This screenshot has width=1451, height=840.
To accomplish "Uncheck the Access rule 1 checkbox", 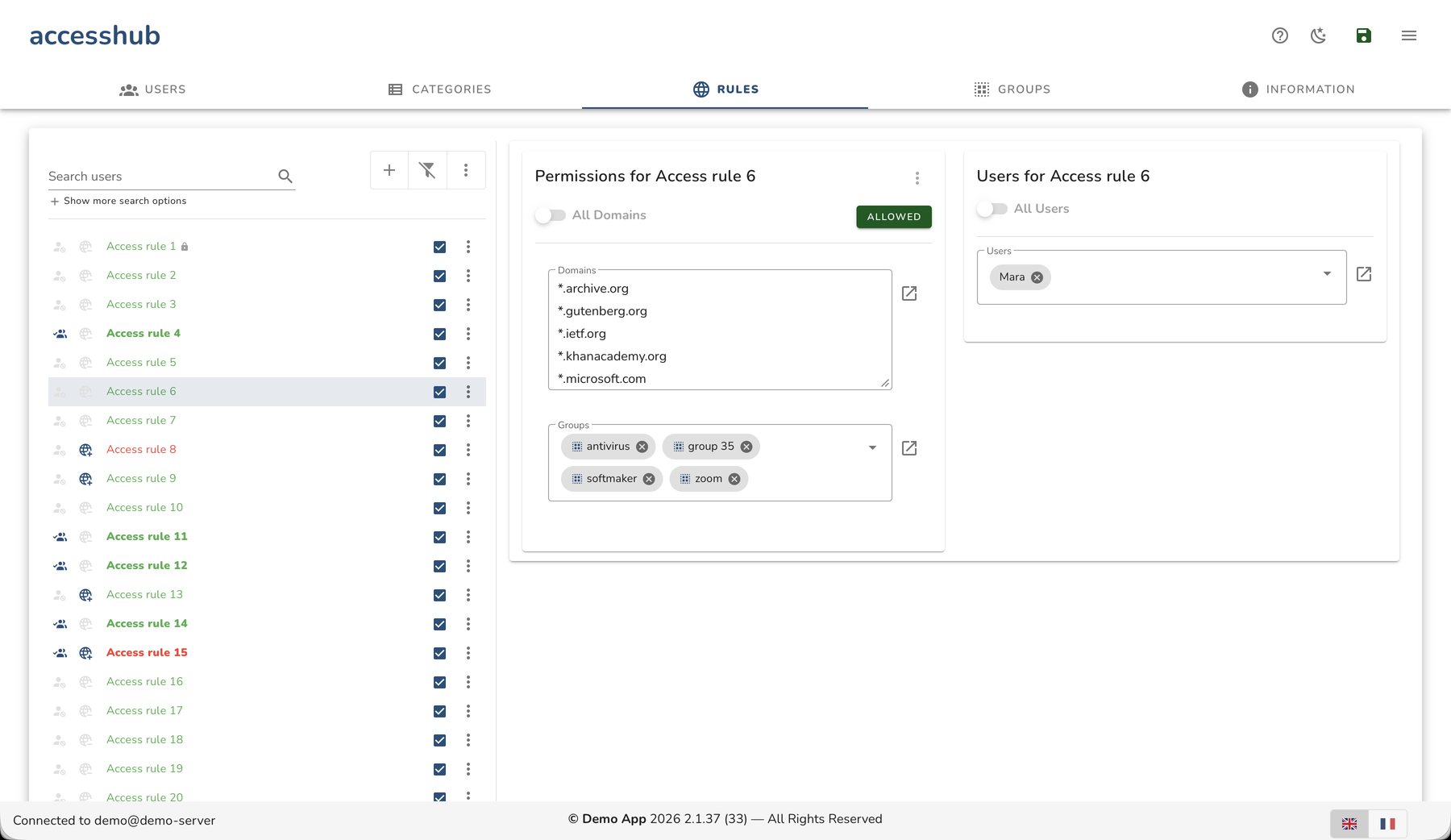I will pos(439,247).
